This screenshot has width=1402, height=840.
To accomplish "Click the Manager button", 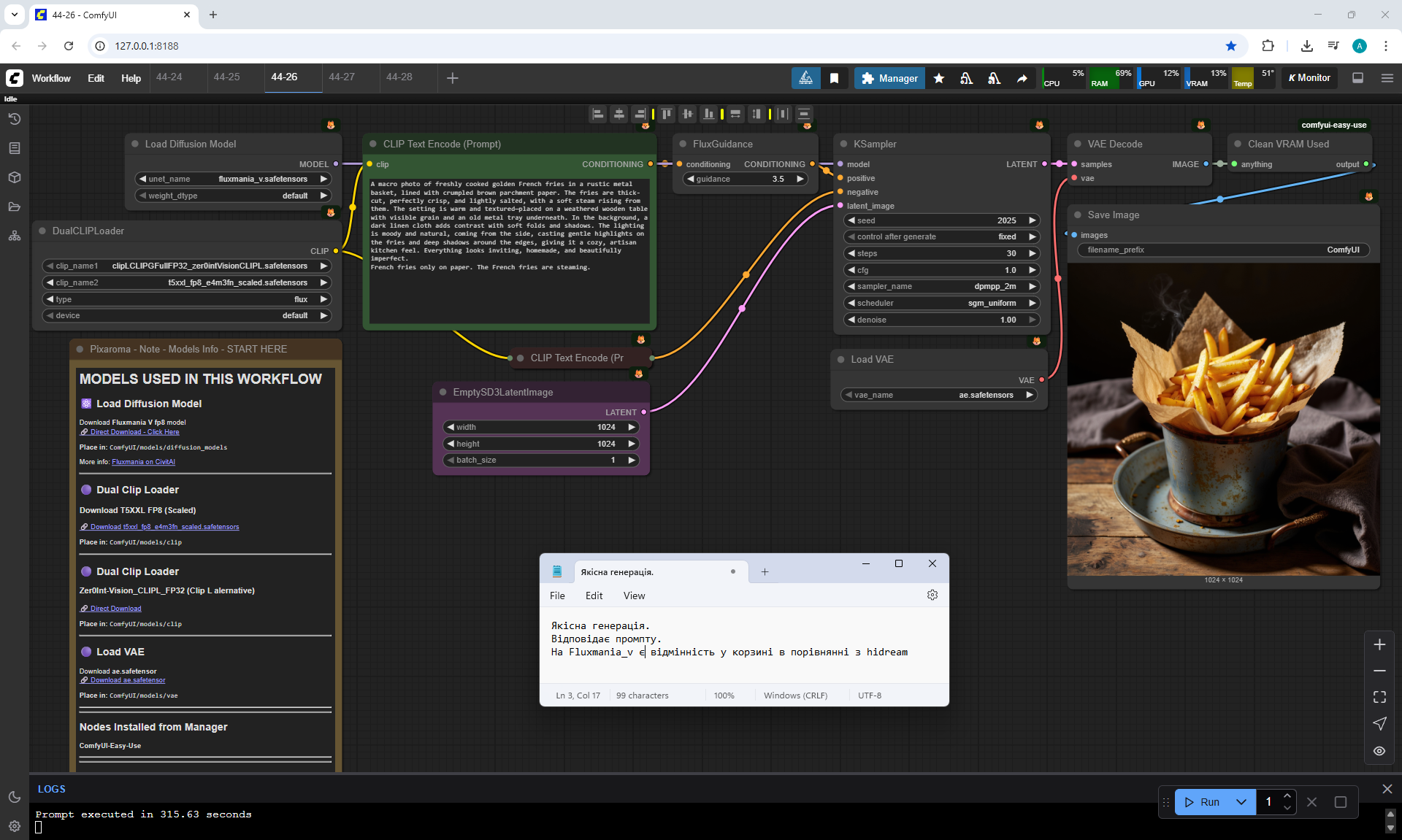I will point(889,78).
